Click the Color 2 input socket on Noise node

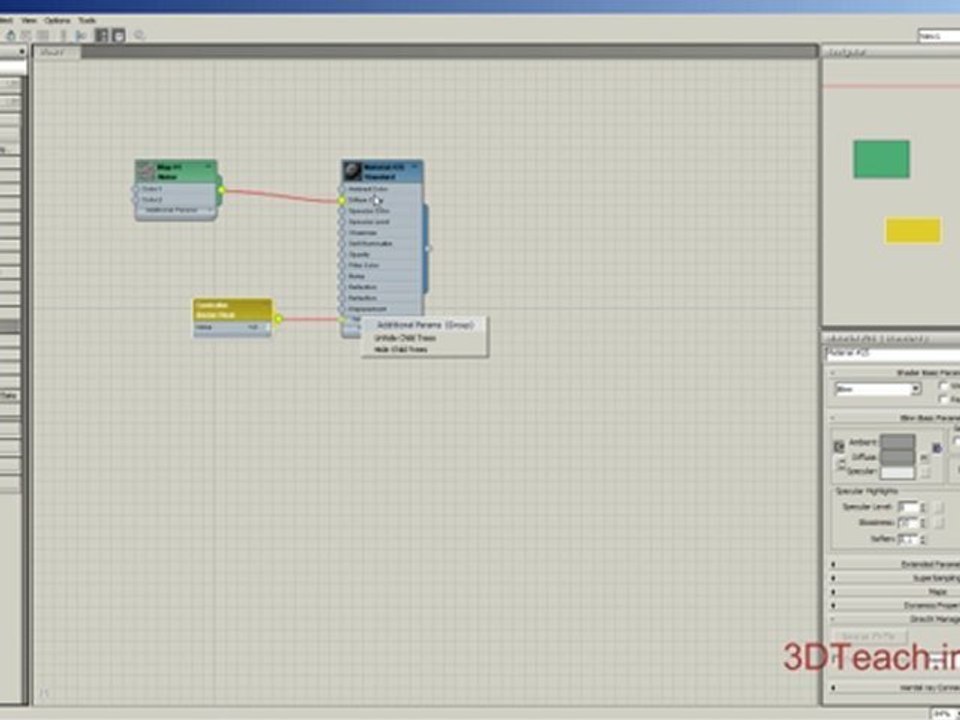[135, 200]
